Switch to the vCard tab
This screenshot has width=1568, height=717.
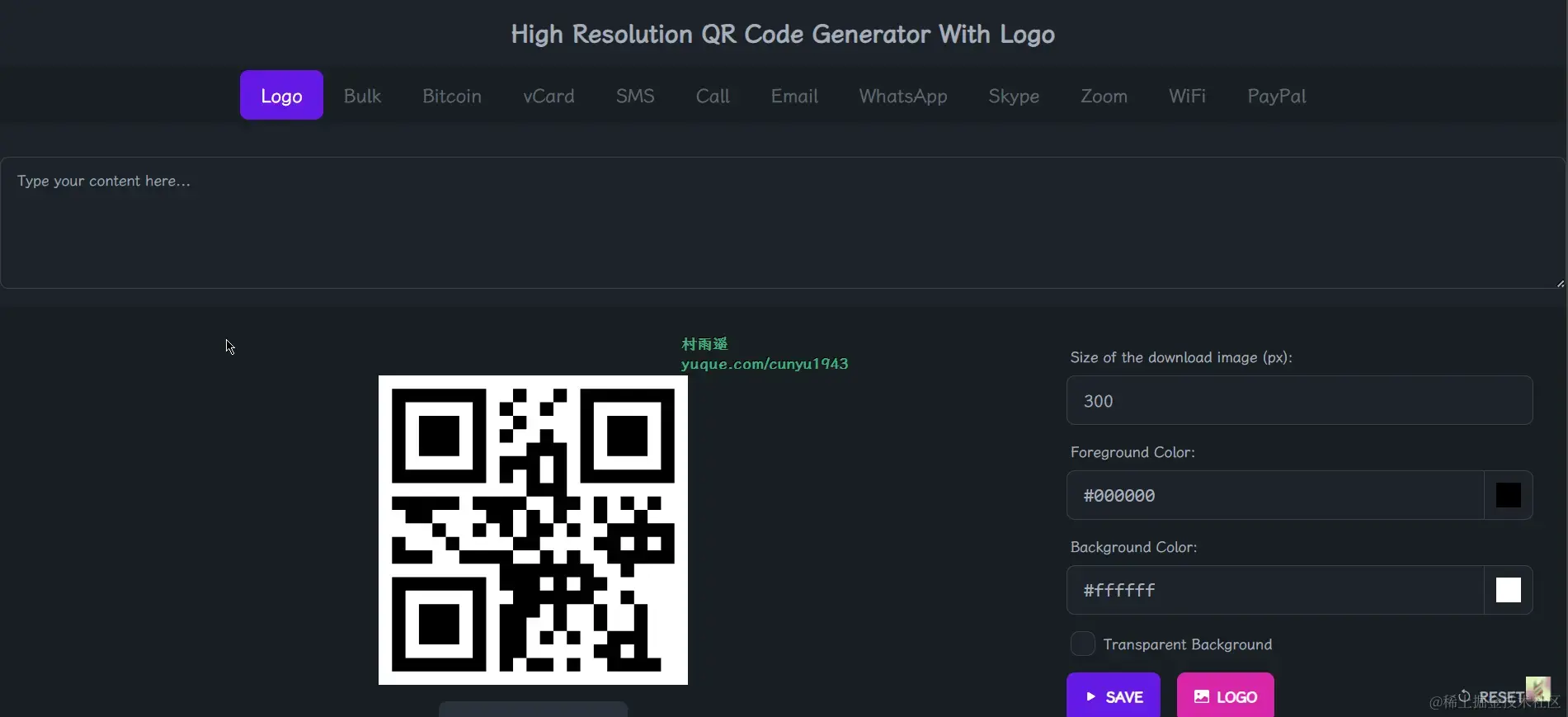(x=549, y=96)
